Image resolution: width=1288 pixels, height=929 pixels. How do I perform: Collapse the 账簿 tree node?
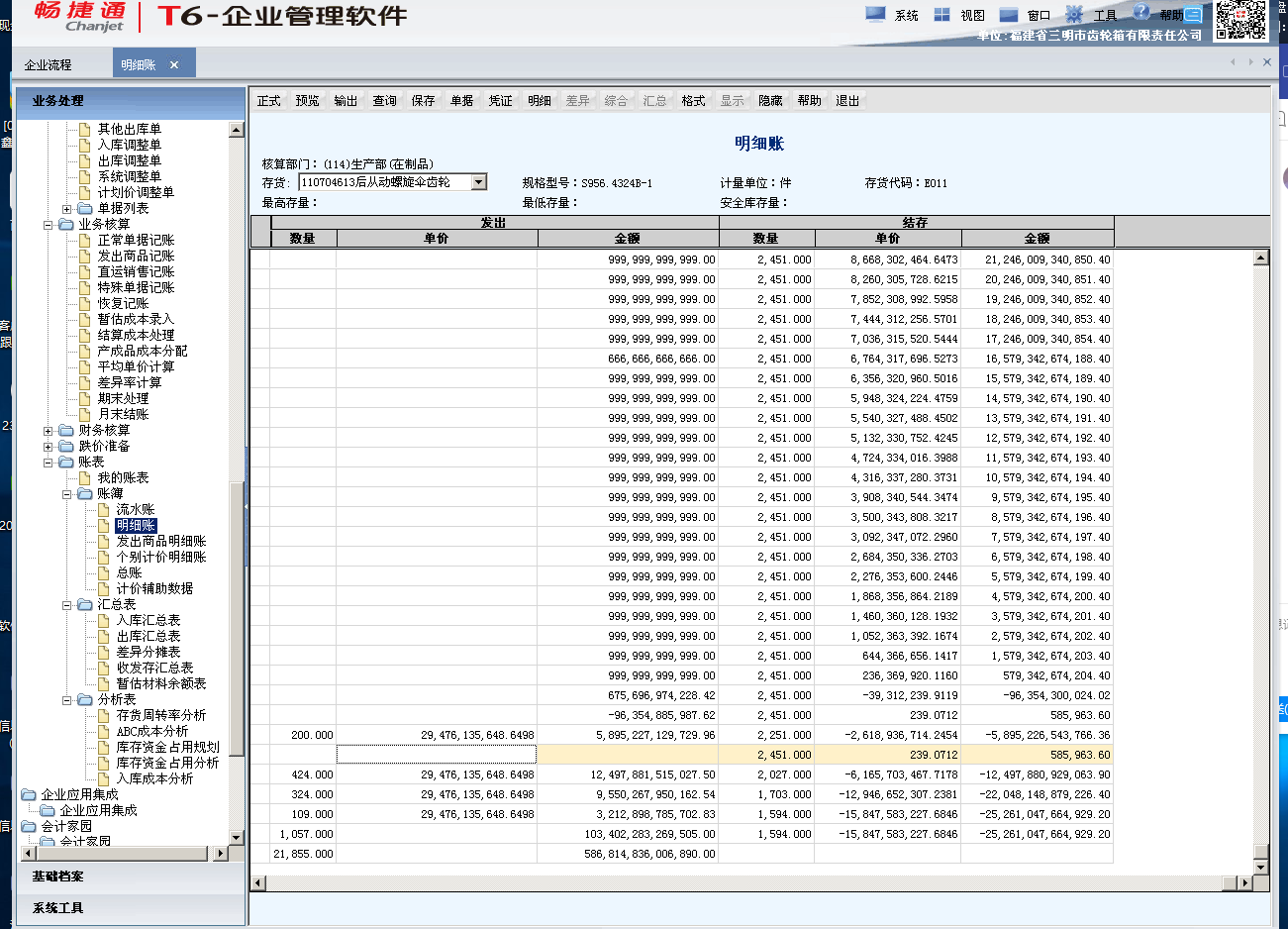[66, 494]
